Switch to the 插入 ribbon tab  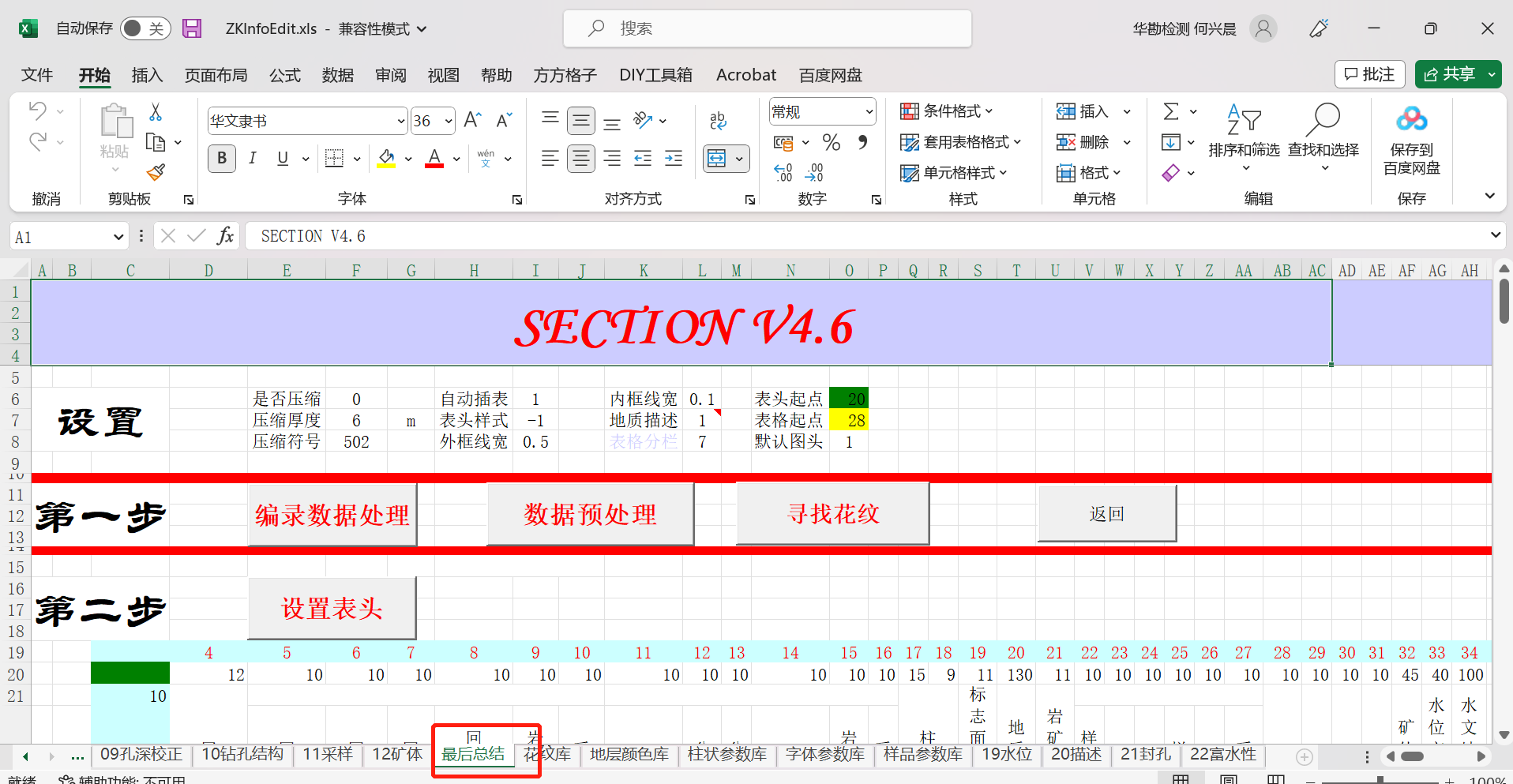tap(147, 75)
